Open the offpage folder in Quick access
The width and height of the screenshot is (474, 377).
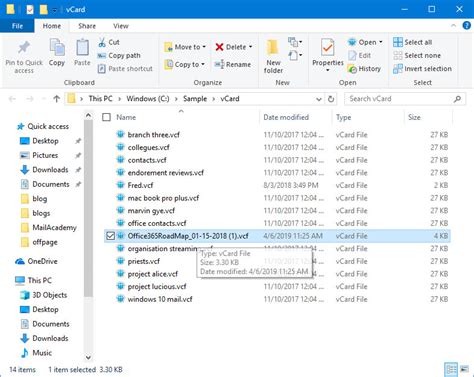click(39, 242)
